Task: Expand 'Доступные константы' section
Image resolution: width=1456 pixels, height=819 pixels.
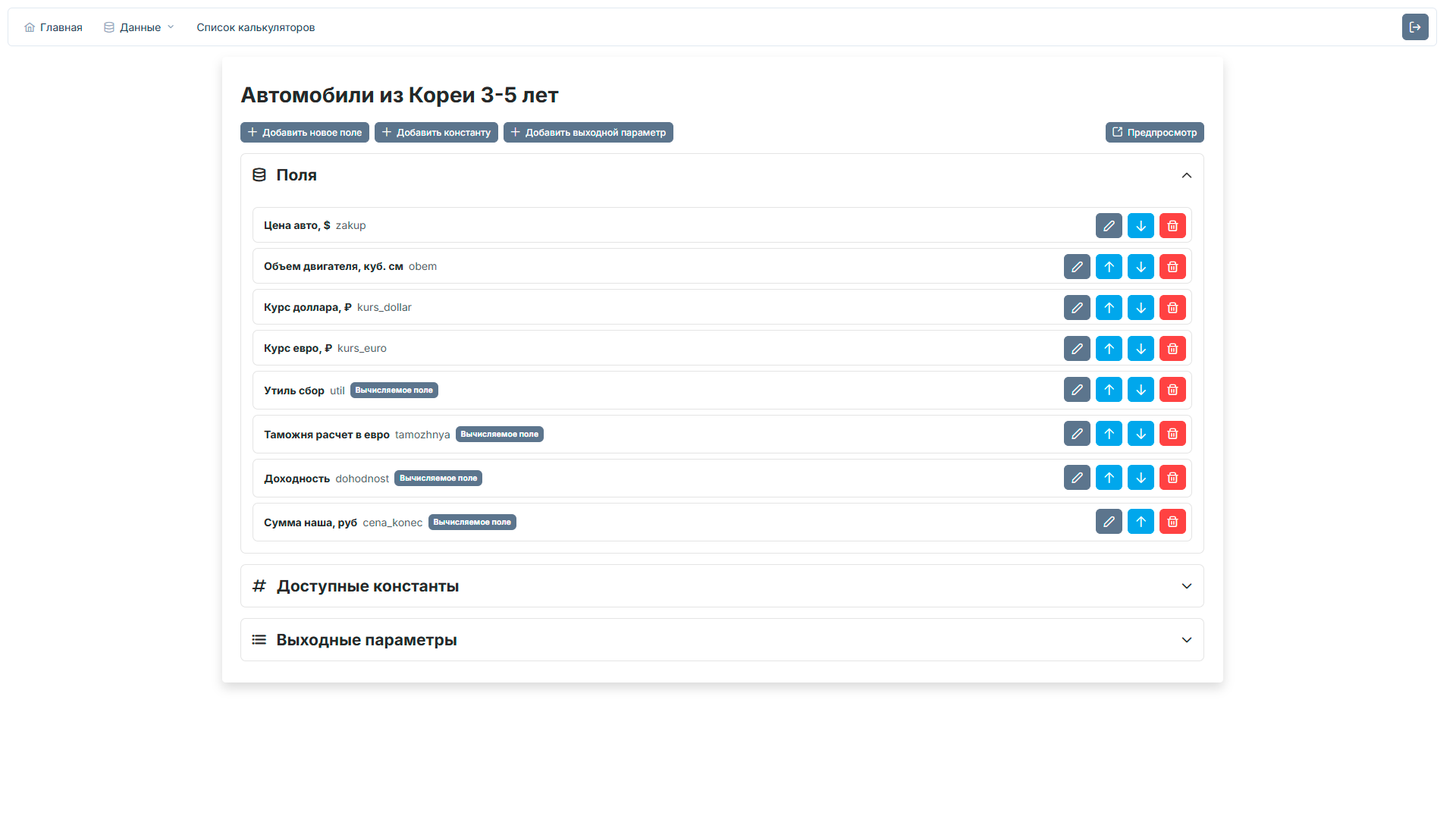Action: tap(1187, 586)
